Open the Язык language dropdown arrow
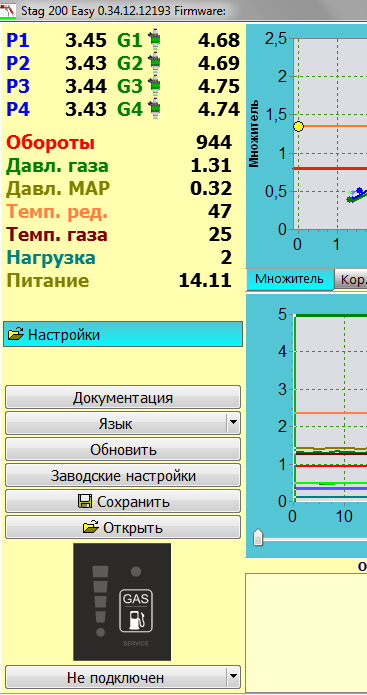367x695 pixels. (233, 423)
